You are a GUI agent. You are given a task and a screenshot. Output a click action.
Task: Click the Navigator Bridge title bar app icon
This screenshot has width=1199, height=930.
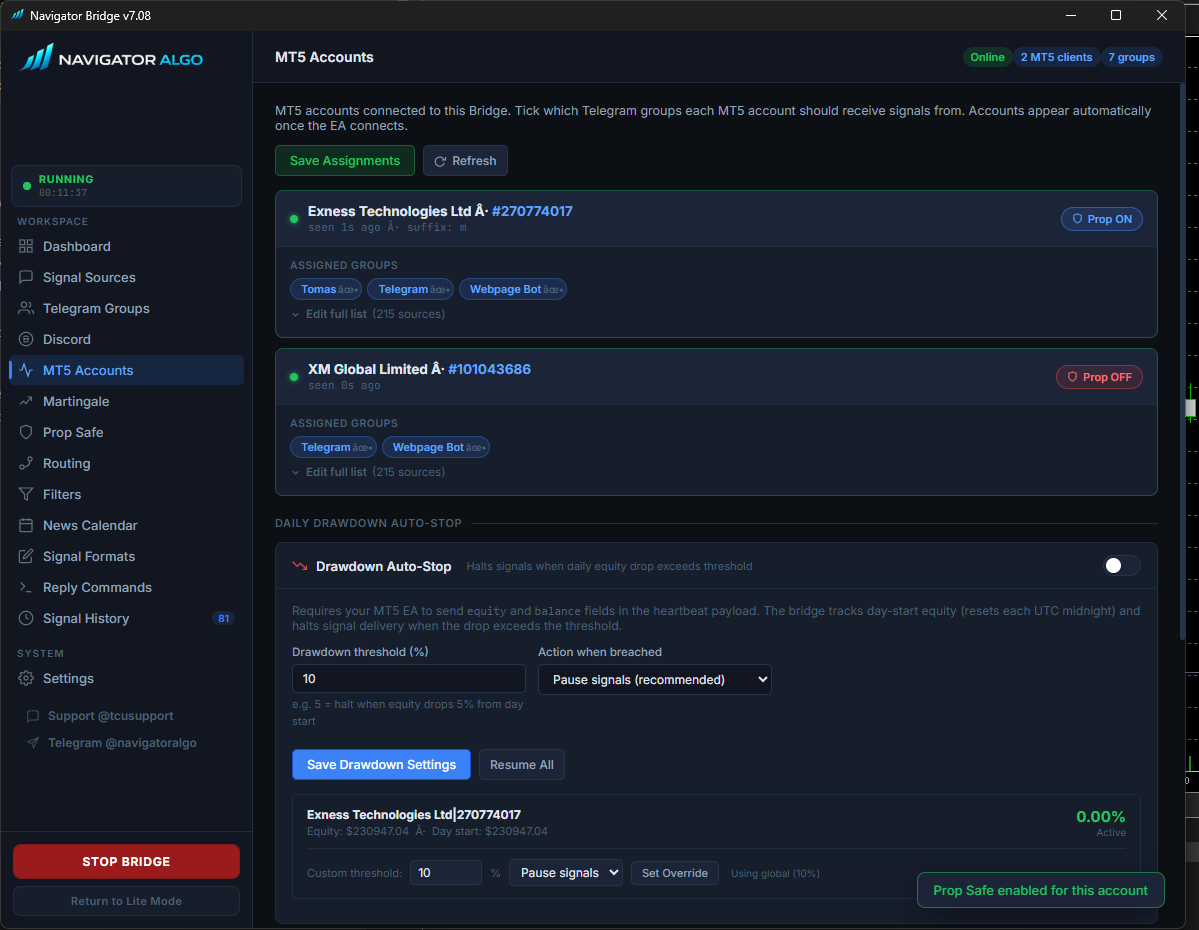[x=17, y=15]
